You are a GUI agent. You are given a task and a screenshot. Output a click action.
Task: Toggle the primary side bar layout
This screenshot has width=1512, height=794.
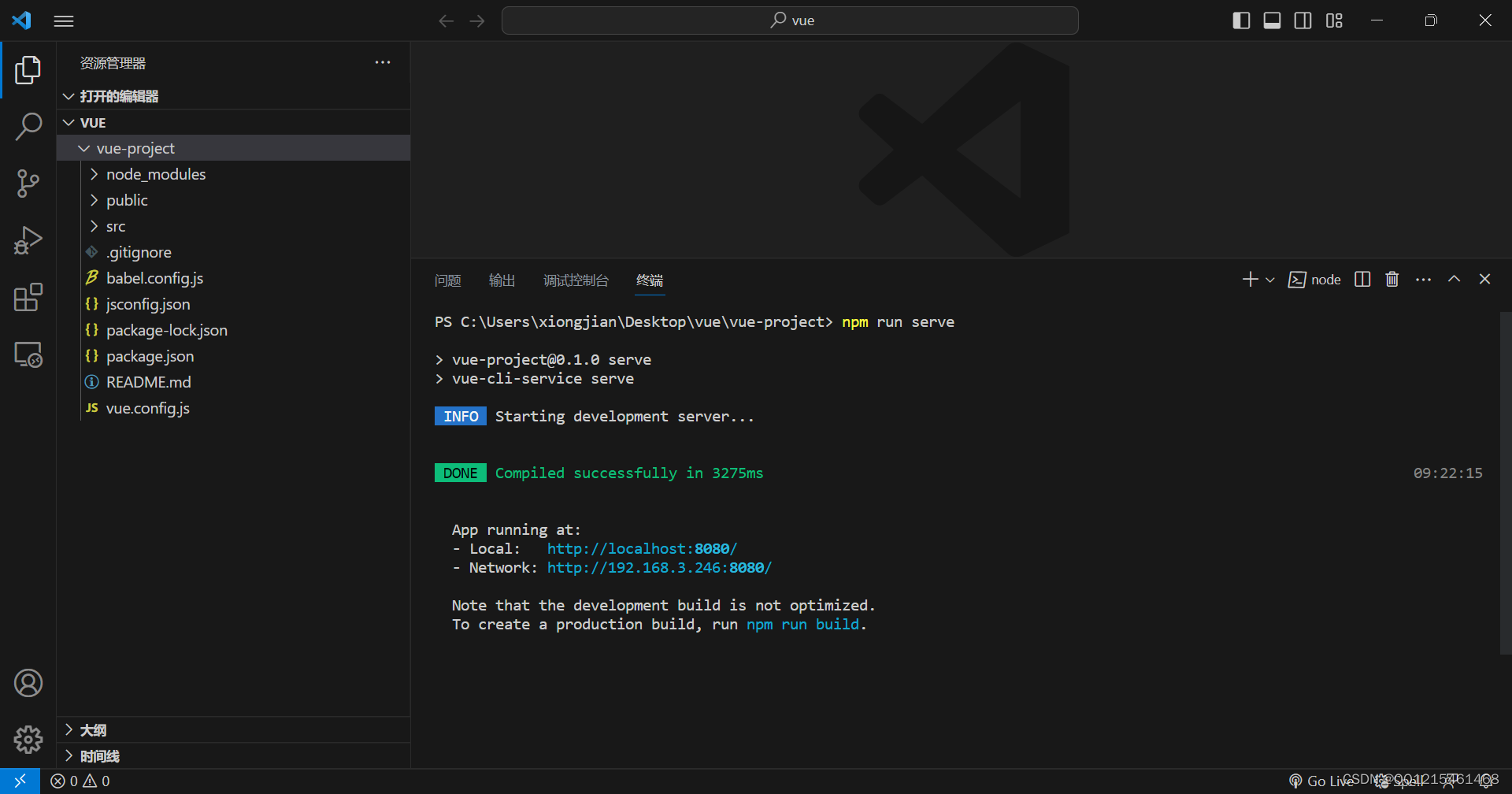point(1241,20)
